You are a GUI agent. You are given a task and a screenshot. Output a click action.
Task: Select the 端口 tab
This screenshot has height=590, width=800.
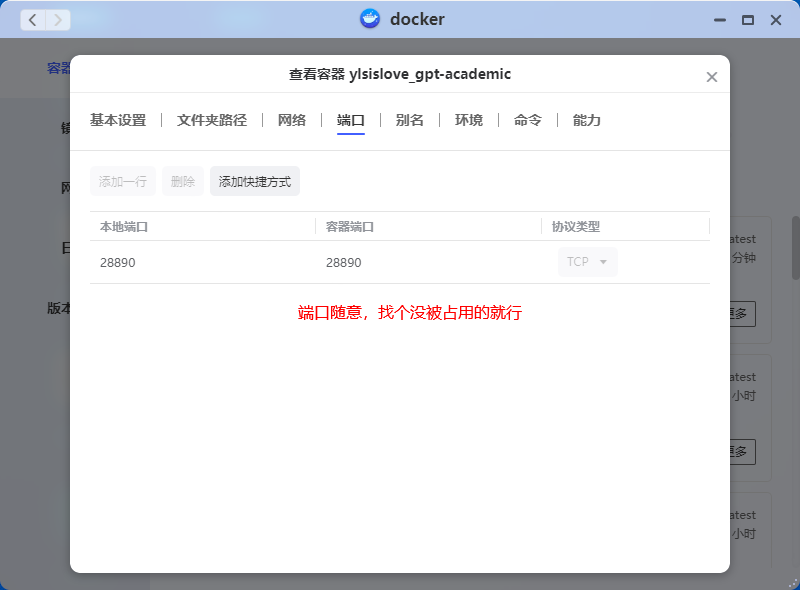(351, 120)
